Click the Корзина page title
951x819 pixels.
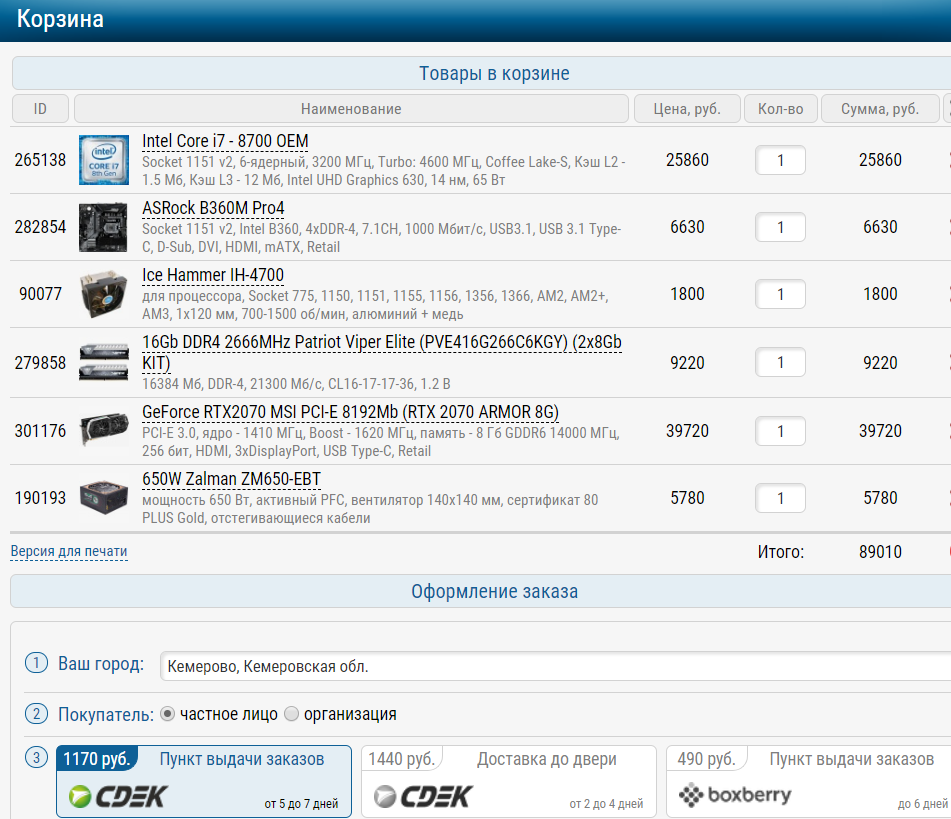[x=60, y=19]
